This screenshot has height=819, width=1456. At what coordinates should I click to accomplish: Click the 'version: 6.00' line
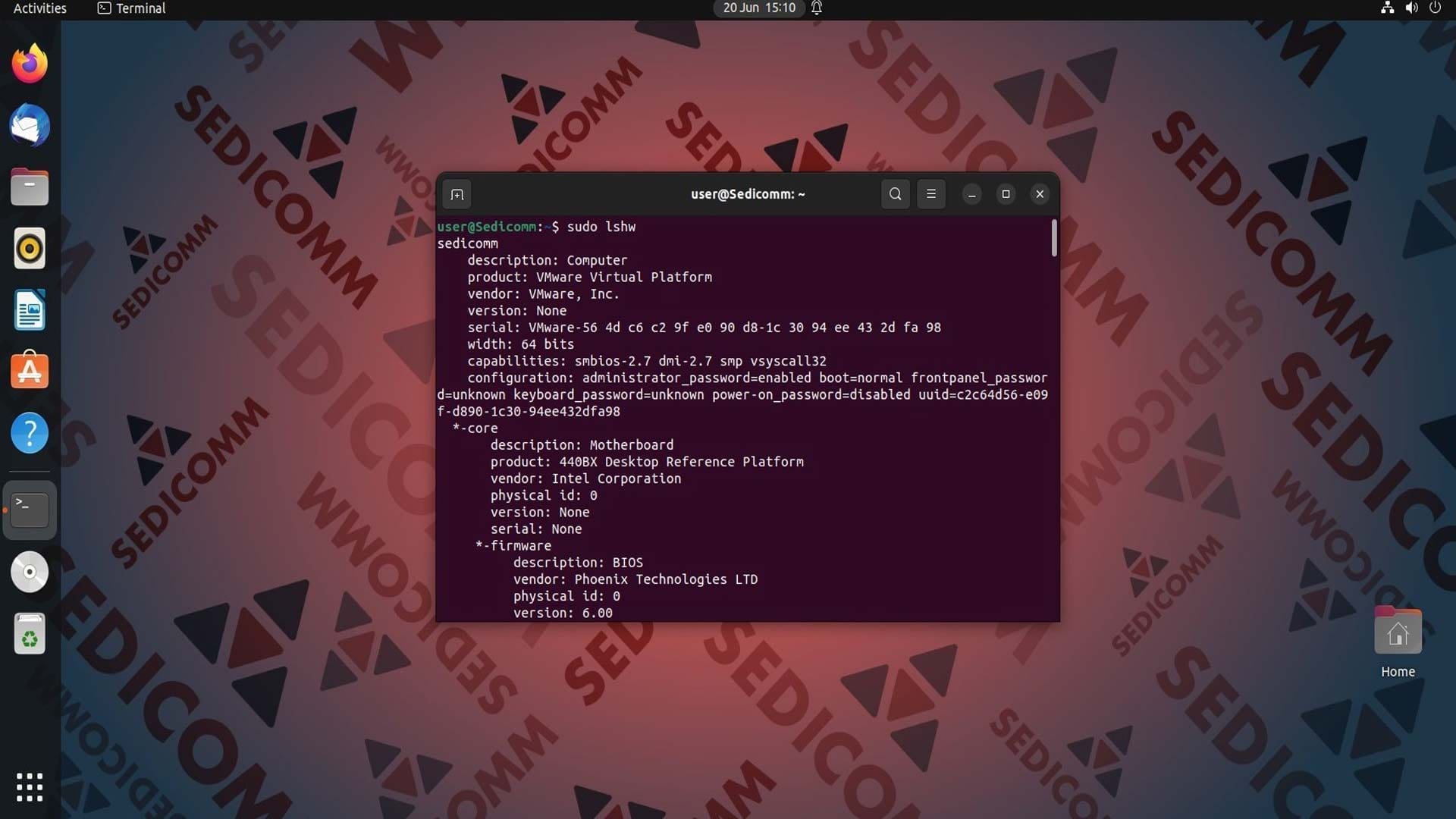click(x=563, y=613)
